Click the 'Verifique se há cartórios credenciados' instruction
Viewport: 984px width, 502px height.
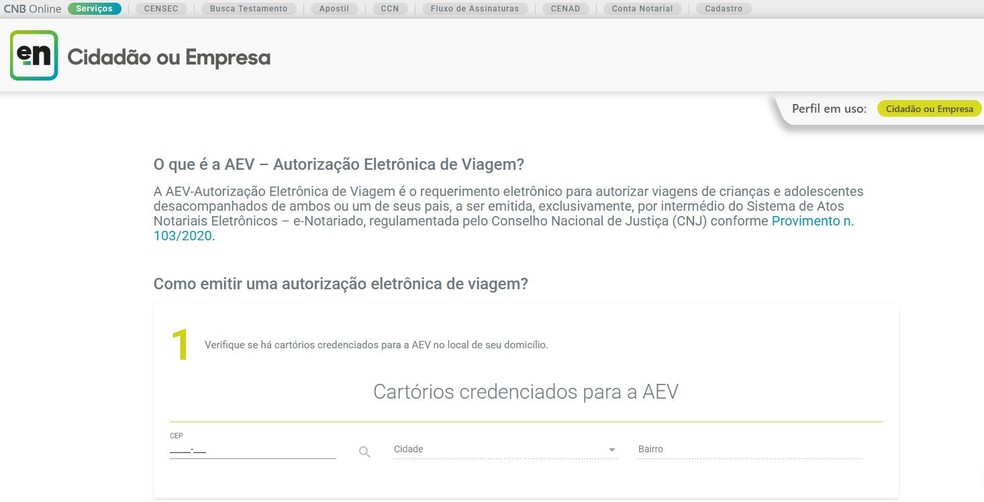(x=376, y=345)
